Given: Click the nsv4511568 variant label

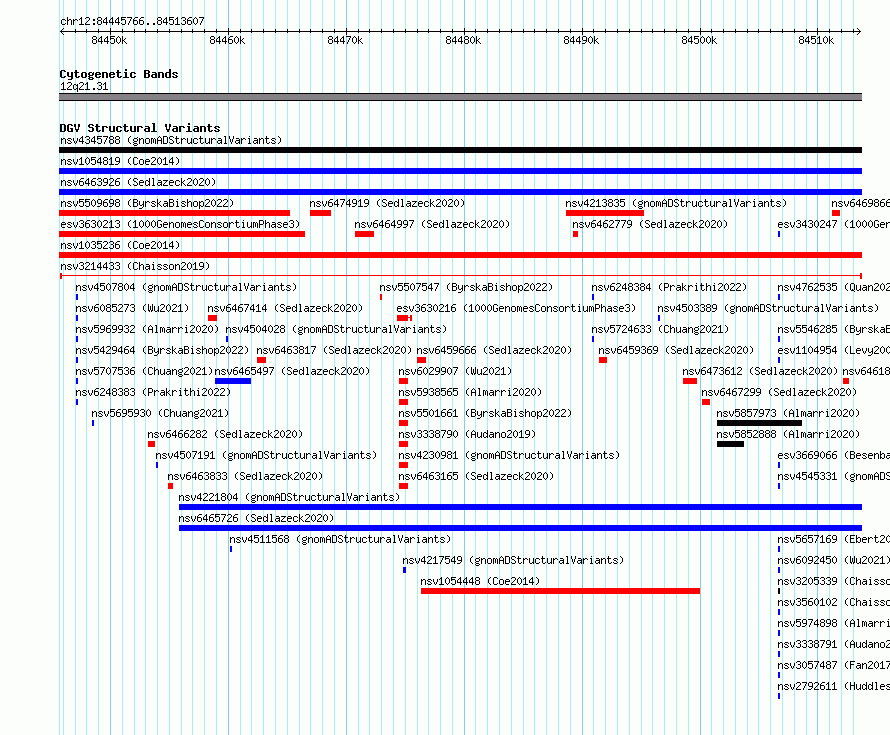Looking at the screenshot, I should click(341, 539).
